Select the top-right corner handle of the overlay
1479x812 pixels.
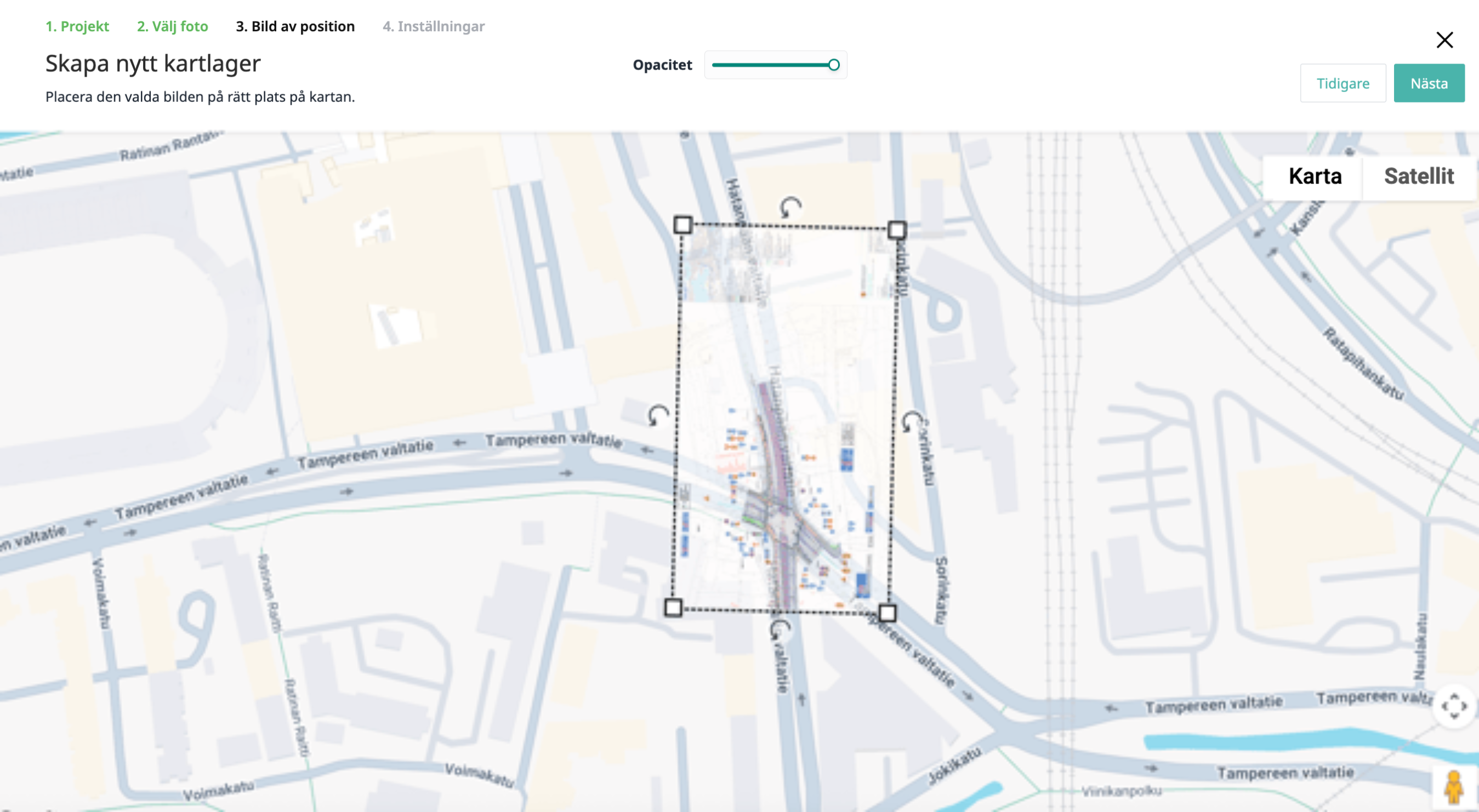click(897, 230)
